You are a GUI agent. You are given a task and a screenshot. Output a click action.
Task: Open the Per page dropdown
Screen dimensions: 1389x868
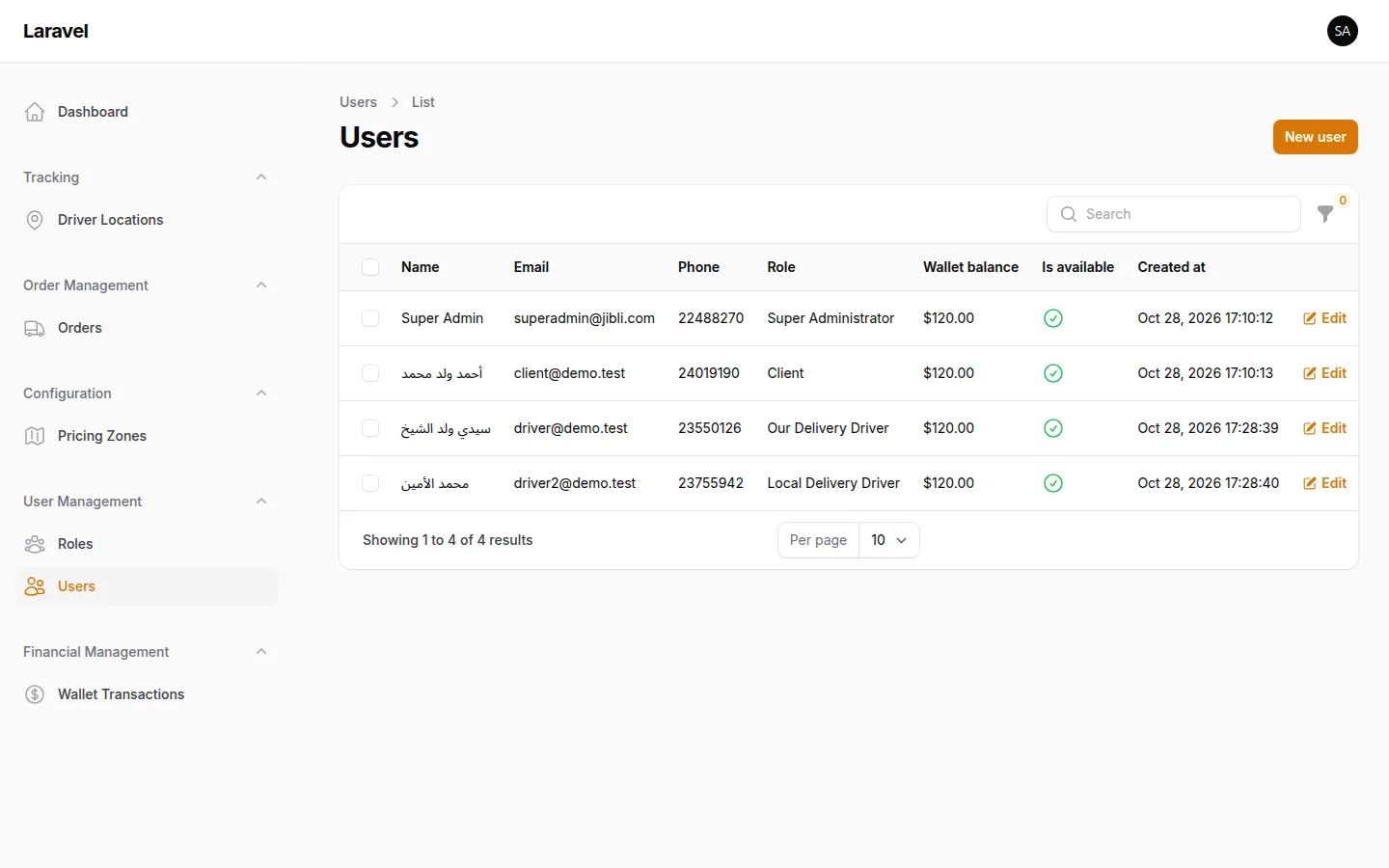888,540
